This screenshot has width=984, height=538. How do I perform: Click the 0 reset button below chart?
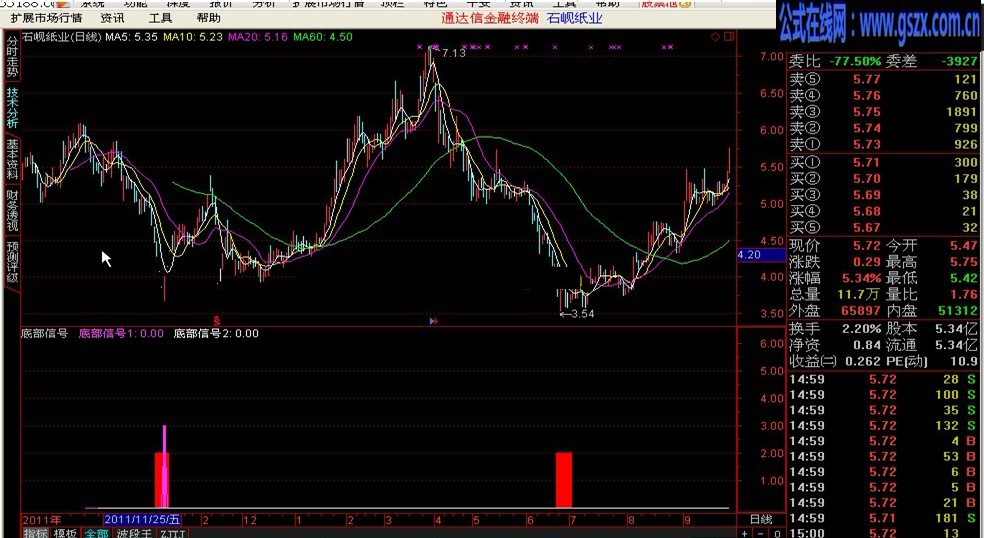pyautogui.click(x=779, y=533)
